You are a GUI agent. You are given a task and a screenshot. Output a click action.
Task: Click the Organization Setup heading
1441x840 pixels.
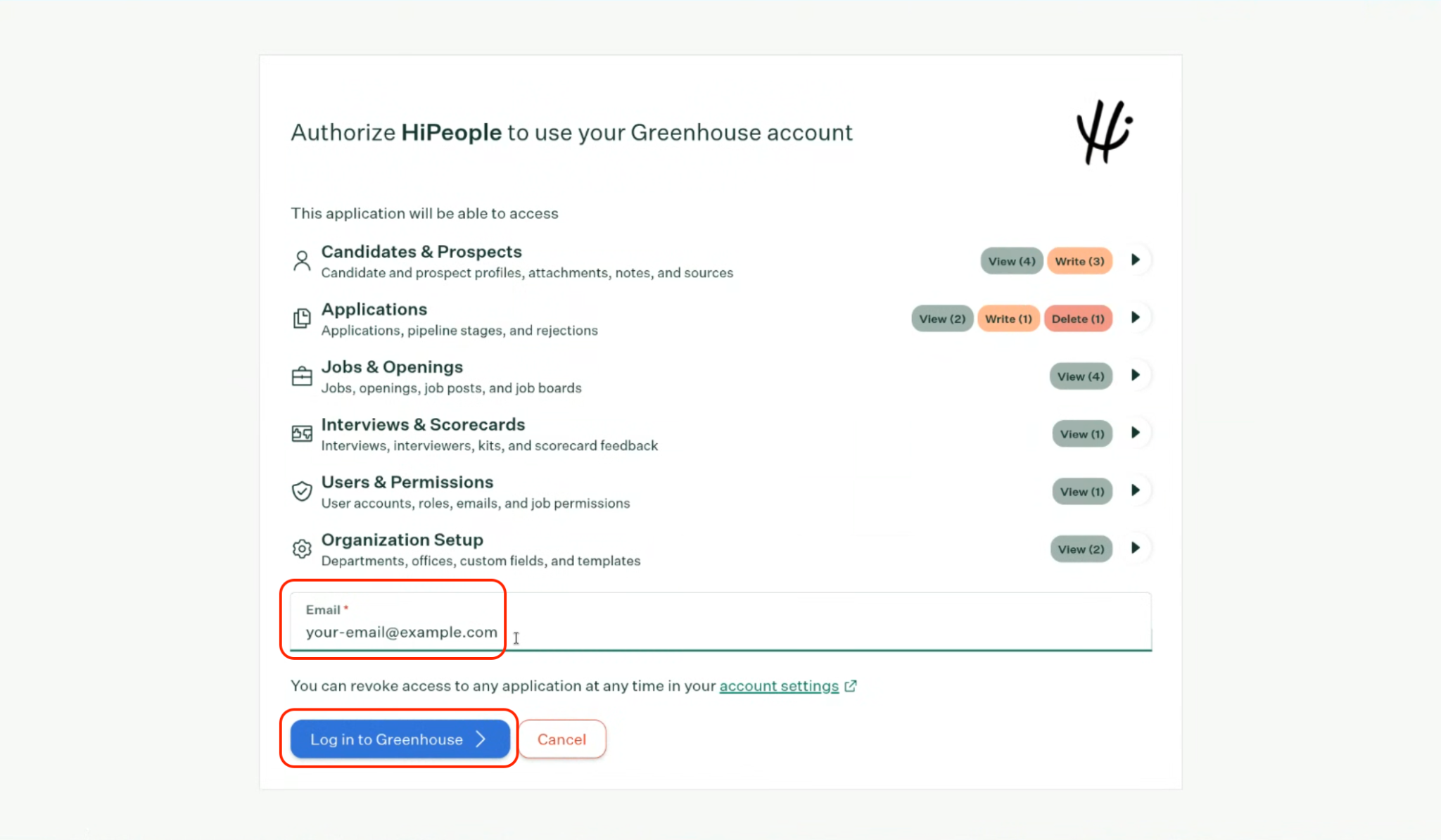[402, 540]
